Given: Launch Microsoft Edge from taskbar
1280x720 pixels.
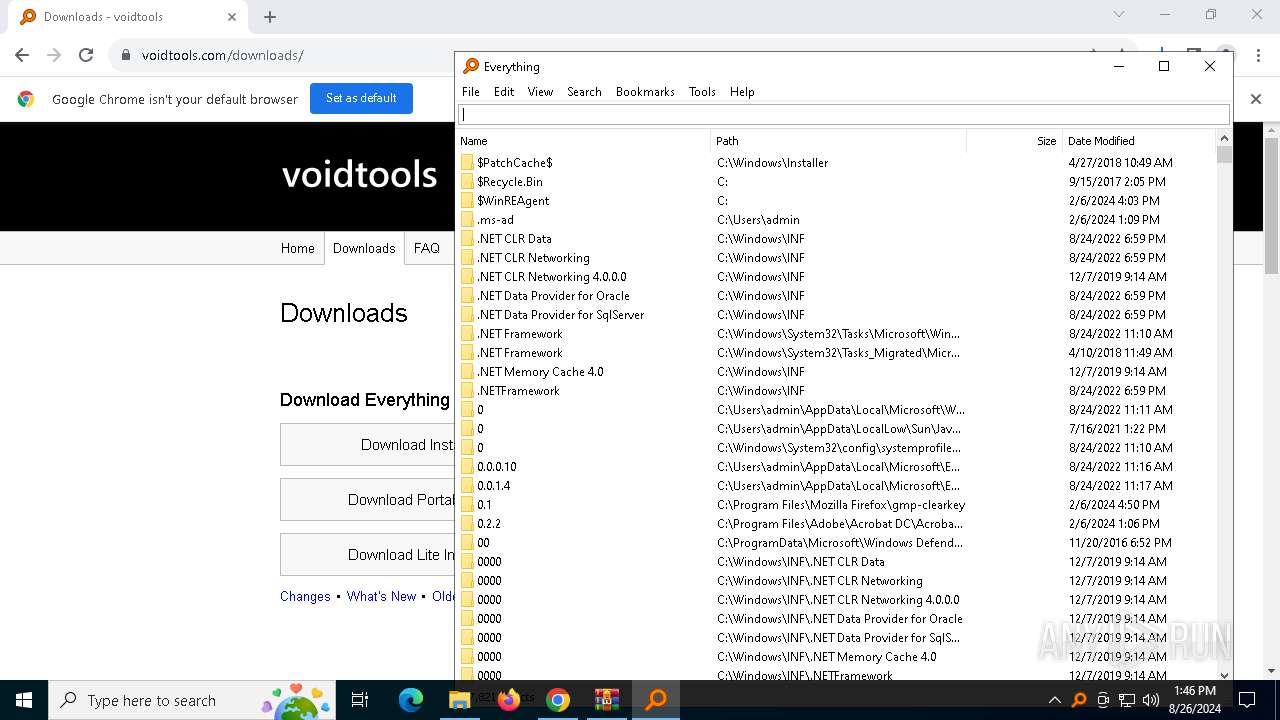Looking at the screenshot, I should [411, 700].
